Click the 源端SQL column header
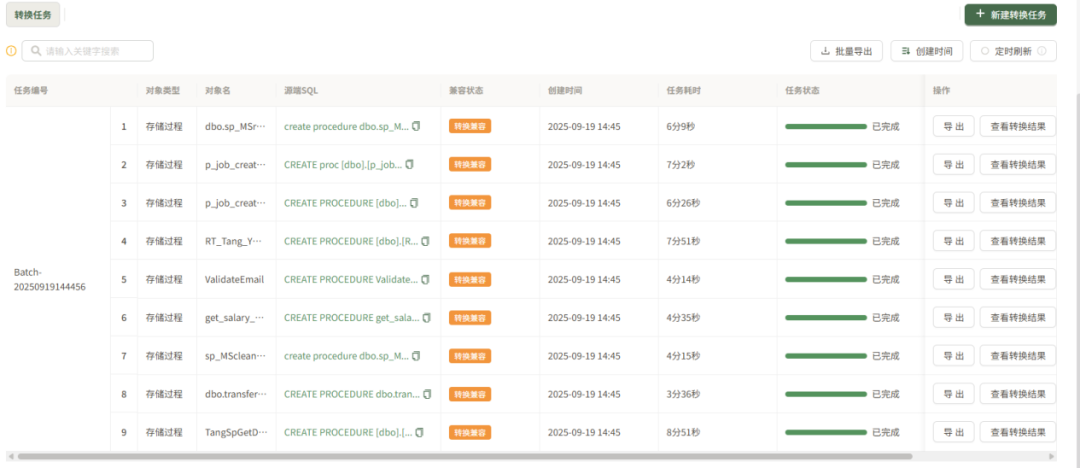 301,90
